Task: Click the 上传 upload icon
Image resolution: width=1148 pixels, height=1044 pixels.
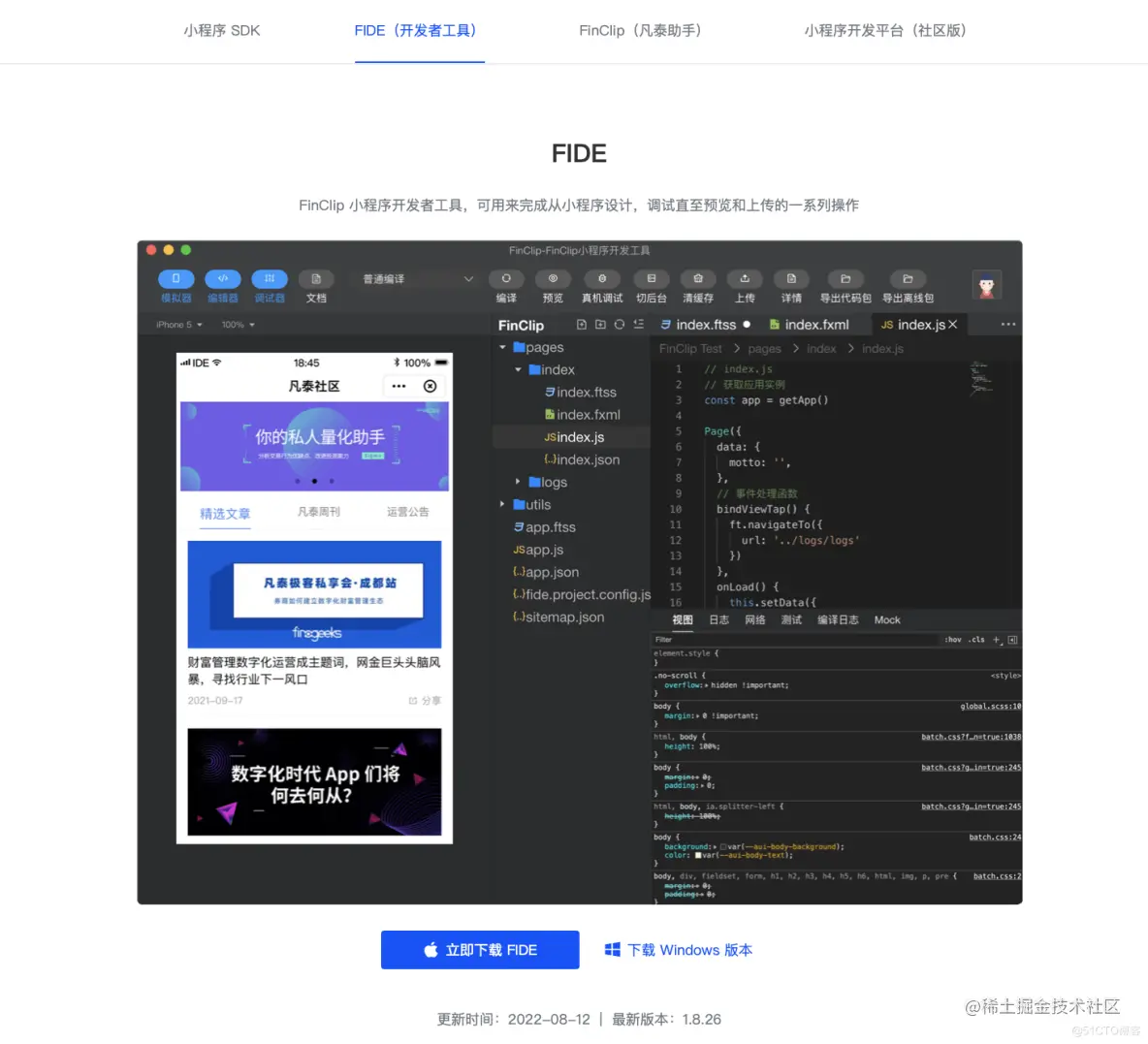Action: [745, 279]
